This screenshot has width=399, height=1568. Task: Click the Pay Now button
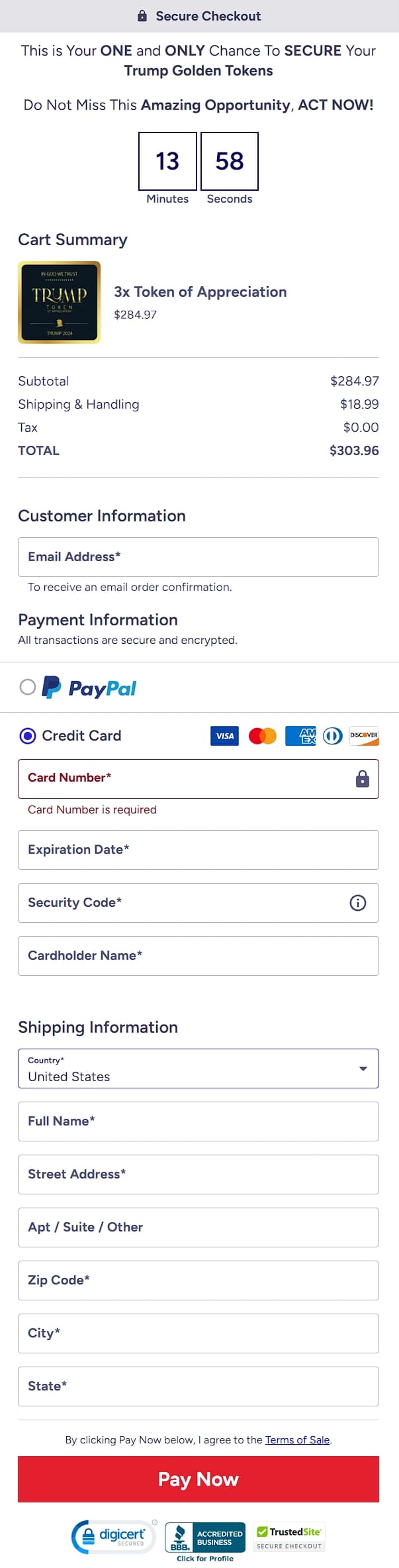coord(199,1479)
